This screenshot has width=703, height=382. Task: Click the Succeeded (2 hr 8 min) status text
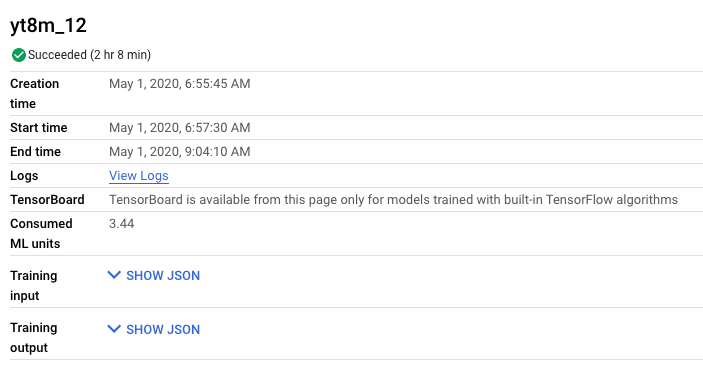tap(89, 55)
